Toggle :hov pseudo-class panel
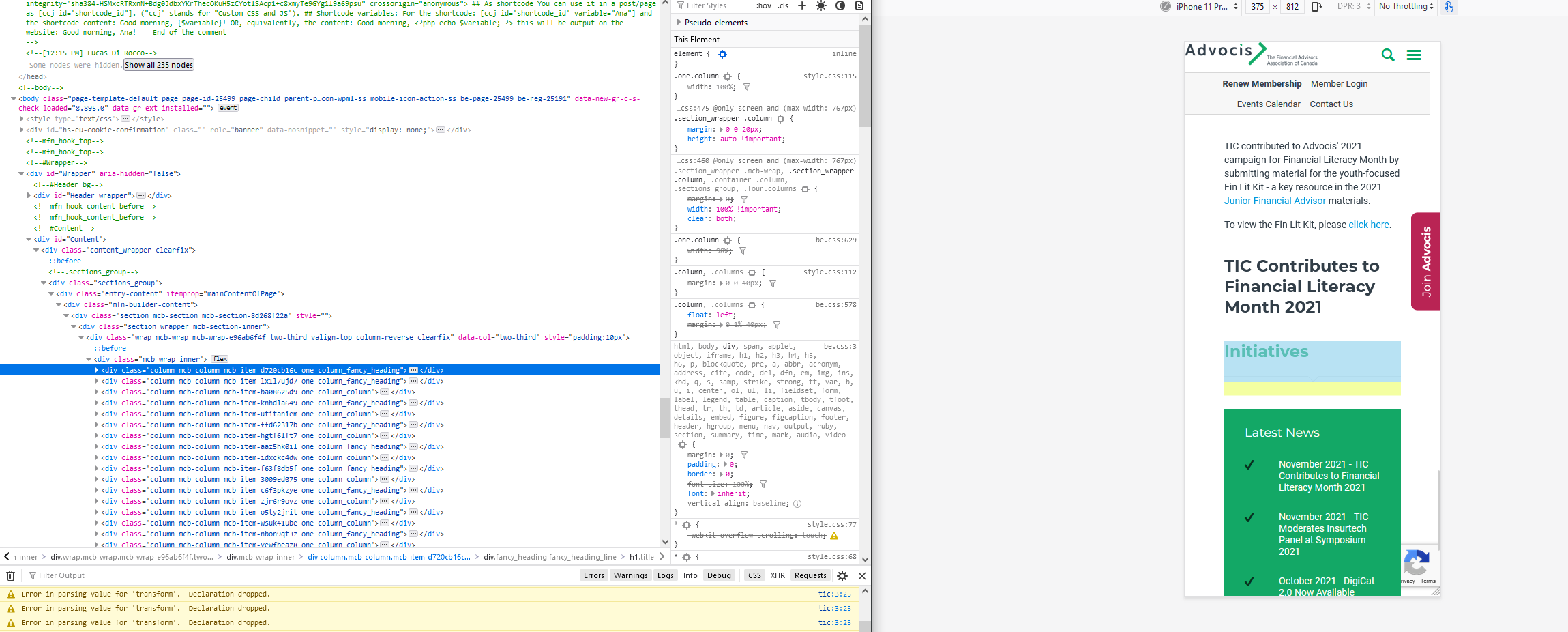 click(x=764, y=5)
